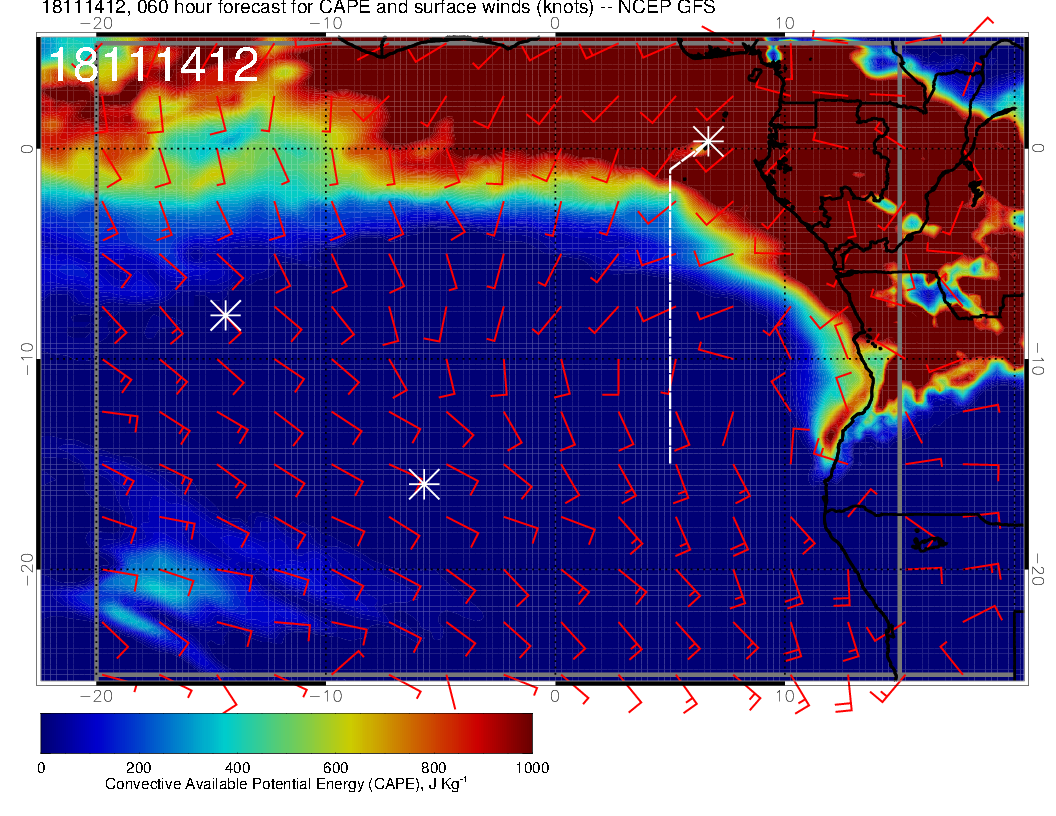Click the white asterisk marker near the equator

pos(708,140)
